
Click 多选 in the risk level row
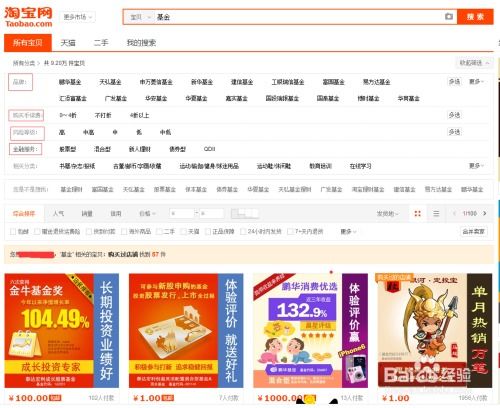click(454, 132)
